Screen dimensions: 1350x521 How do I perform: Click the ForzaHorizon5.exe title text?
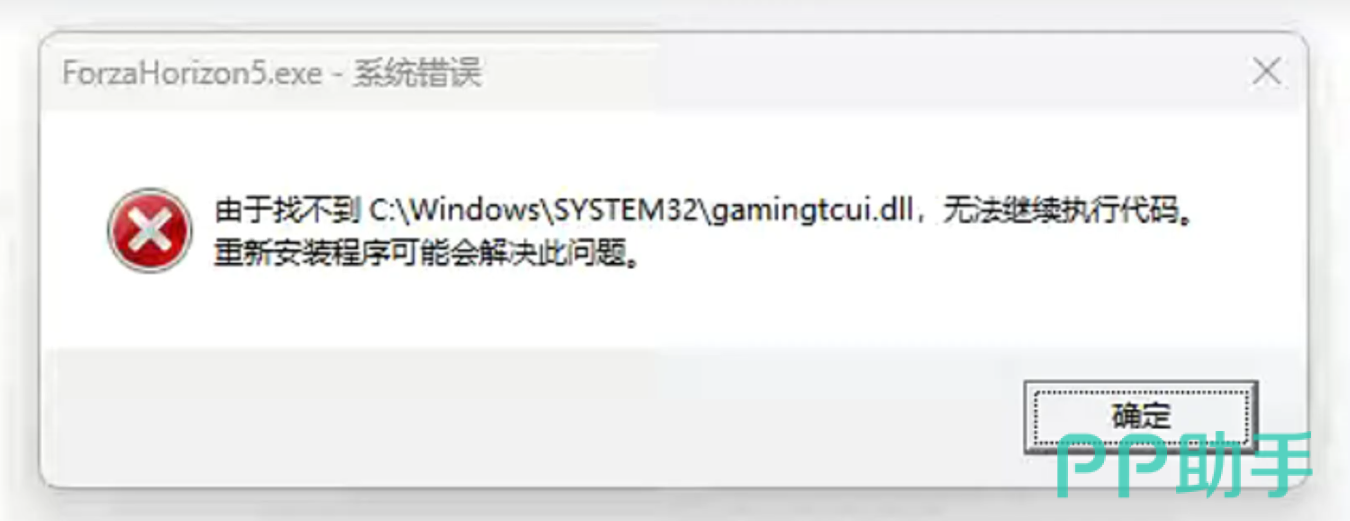191,74
